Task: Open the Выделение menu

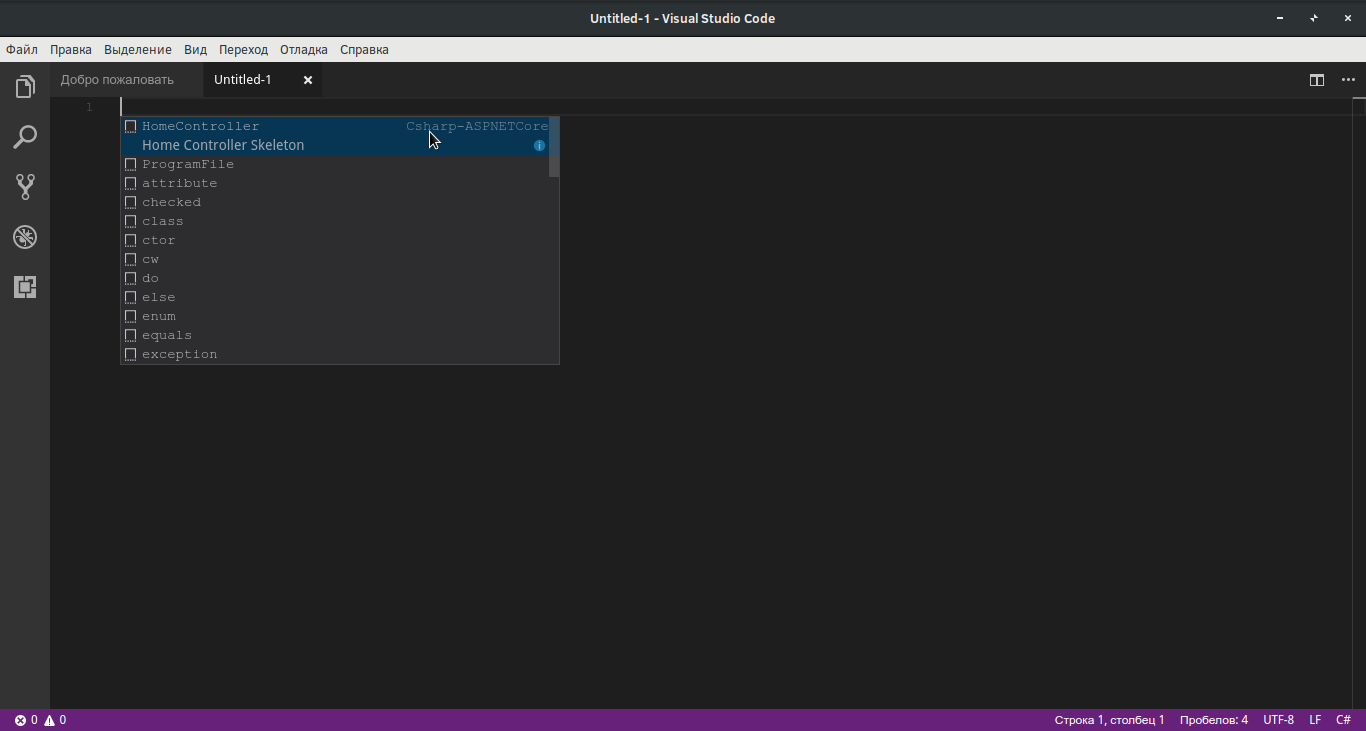Action: tap(138, 49)
